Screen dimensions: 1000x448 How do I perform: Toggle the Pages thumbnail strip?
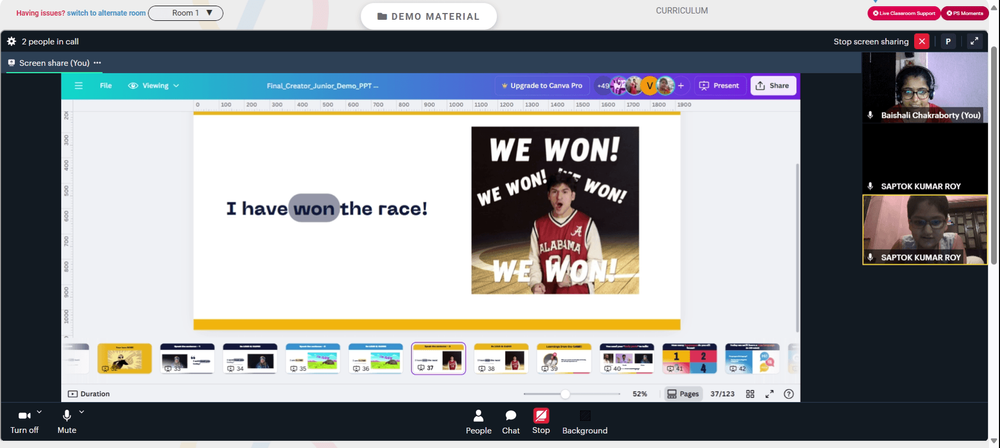point(683,394)
